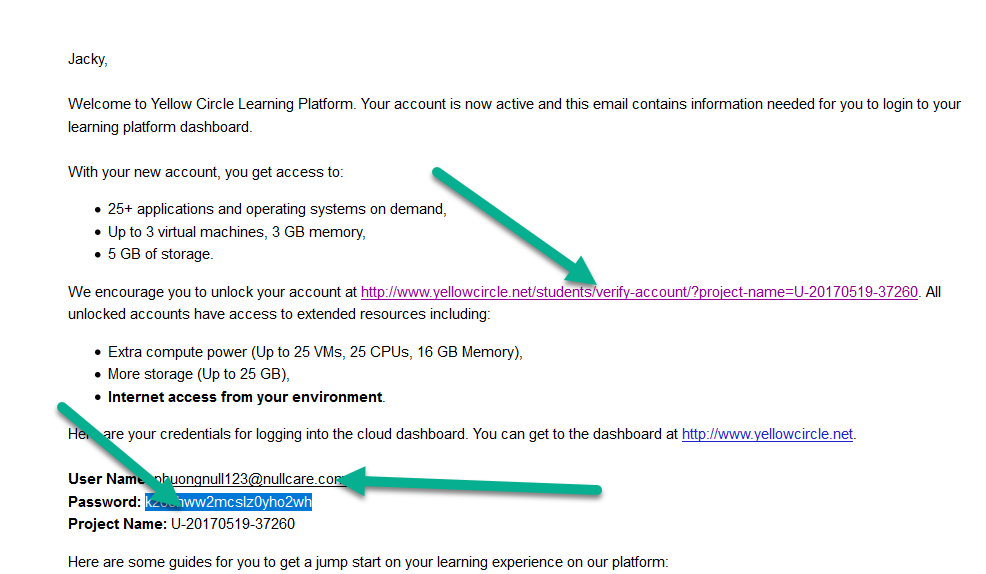Click the bold 'Password:' label

(x=104, y=502)
